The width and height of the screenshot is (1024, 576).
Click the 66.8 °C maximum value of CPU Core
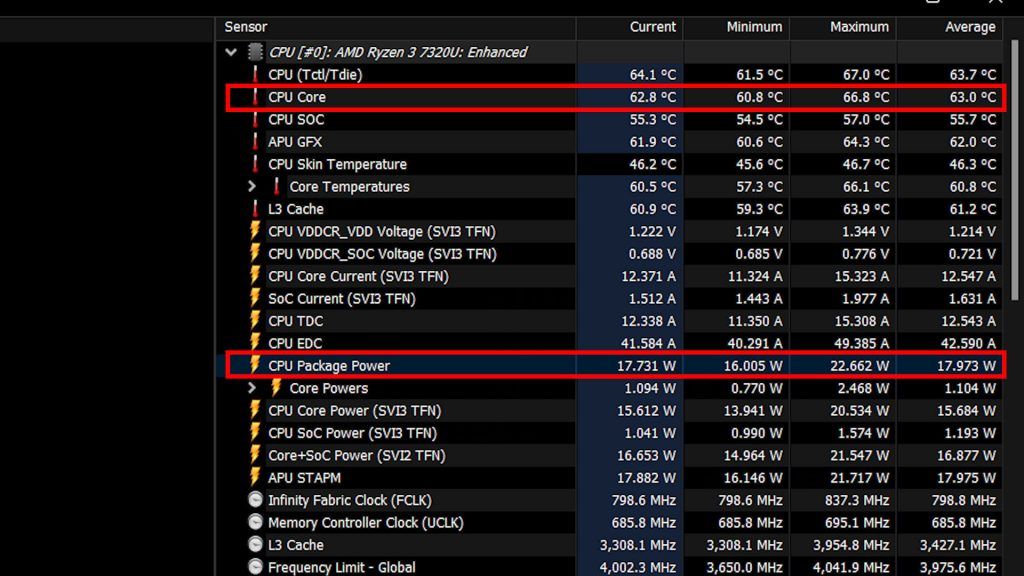coord(866,97)
